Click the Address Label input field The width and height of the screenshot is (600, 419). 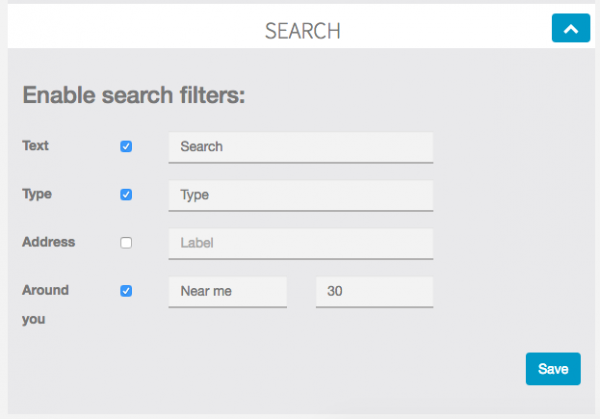click(300, 243)
